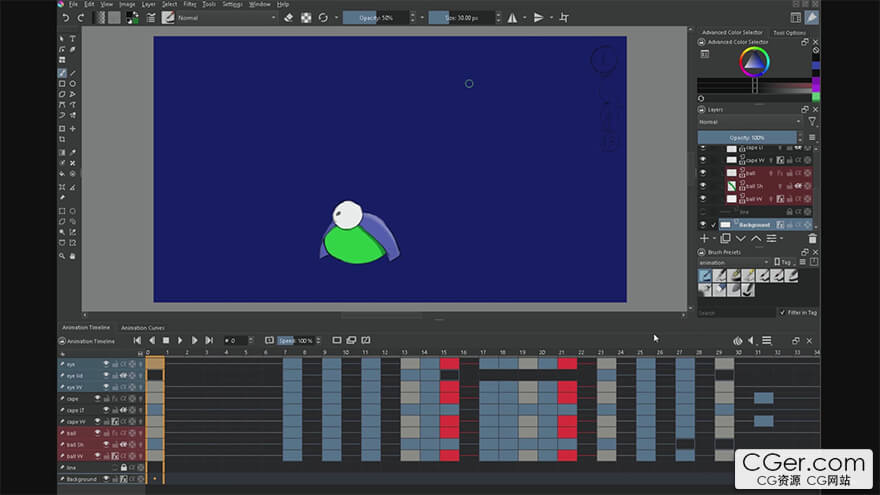
Task: Toggle the Filter in Tag checkbox
Action: click(782, 313)
